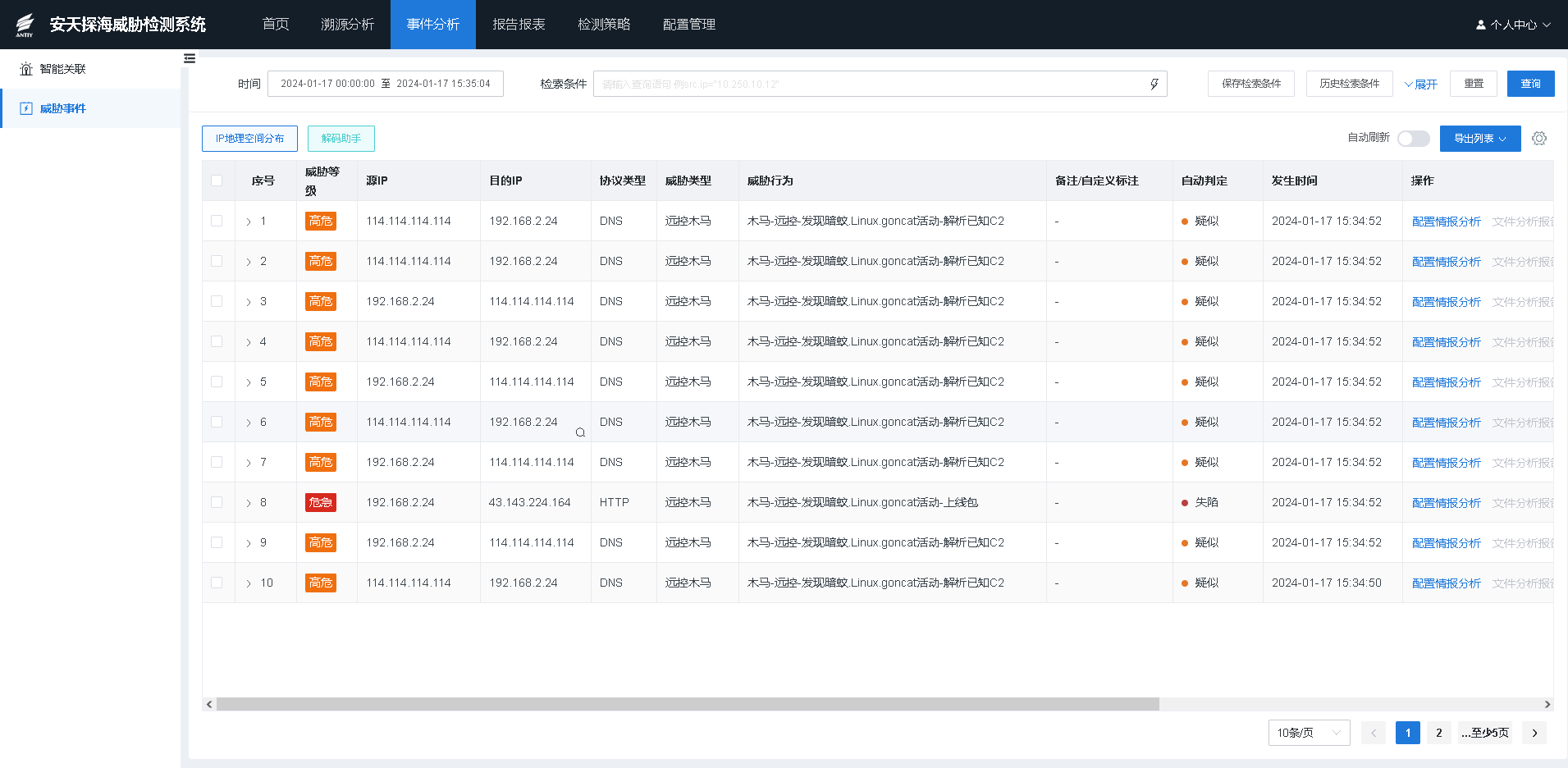Expand details of row 4
Viewport: 1568px width, 768px height.
click(249, 342)
